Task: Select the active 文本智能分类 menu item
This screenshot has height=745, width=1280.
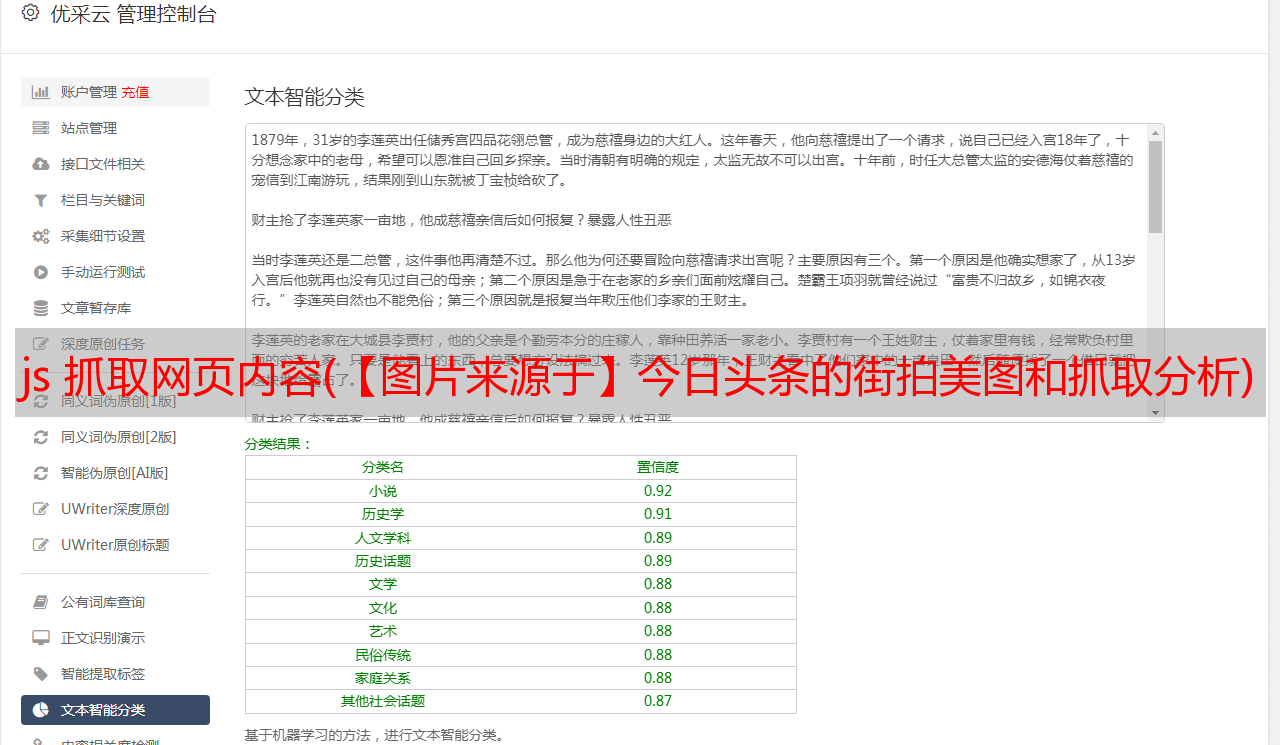Action: tap(115, 710)
